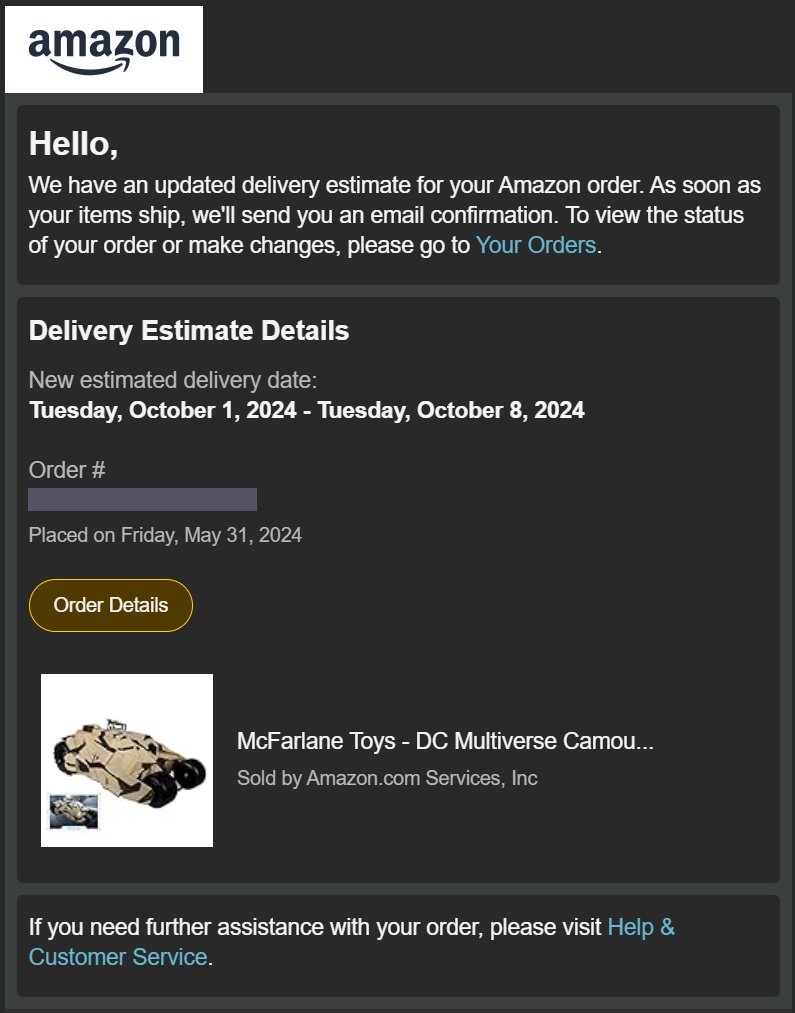Click the Tuesday, October 1, 2024 start date
Screen dimensions: 795x1013
(x=162, y=410)
